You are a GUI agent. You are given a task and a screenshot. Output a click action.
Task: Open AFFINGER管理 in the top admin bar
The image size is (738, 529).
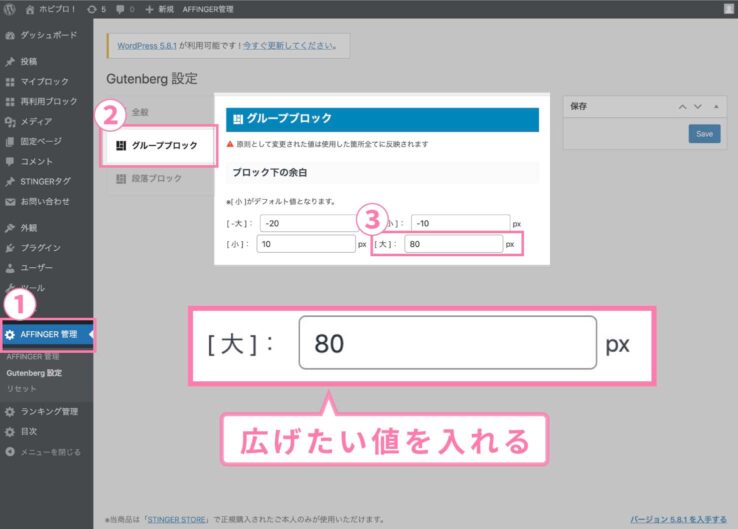coord(208,9)
